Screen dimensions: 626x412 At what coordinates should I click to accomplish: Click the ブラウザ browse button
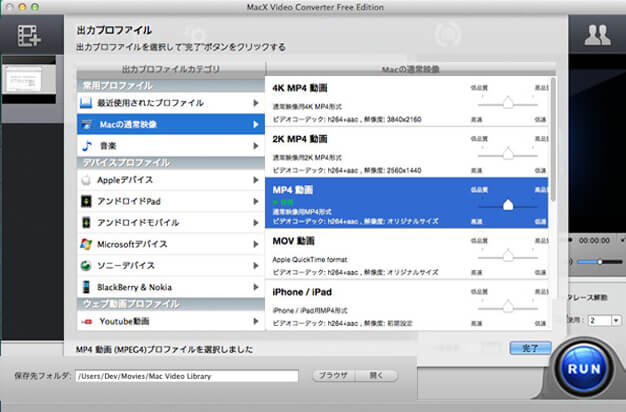(334, 376)
